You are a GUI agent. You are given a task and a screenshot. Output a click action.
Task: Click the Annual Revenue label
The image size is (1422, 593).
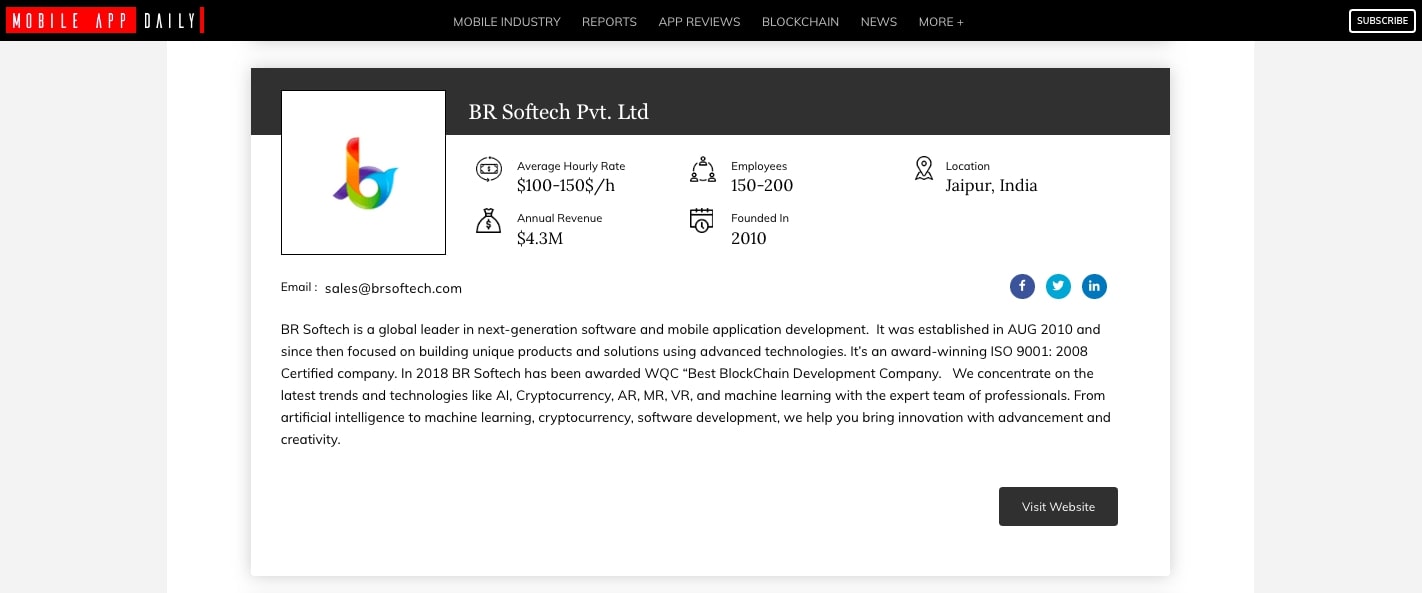coord(559,218)
